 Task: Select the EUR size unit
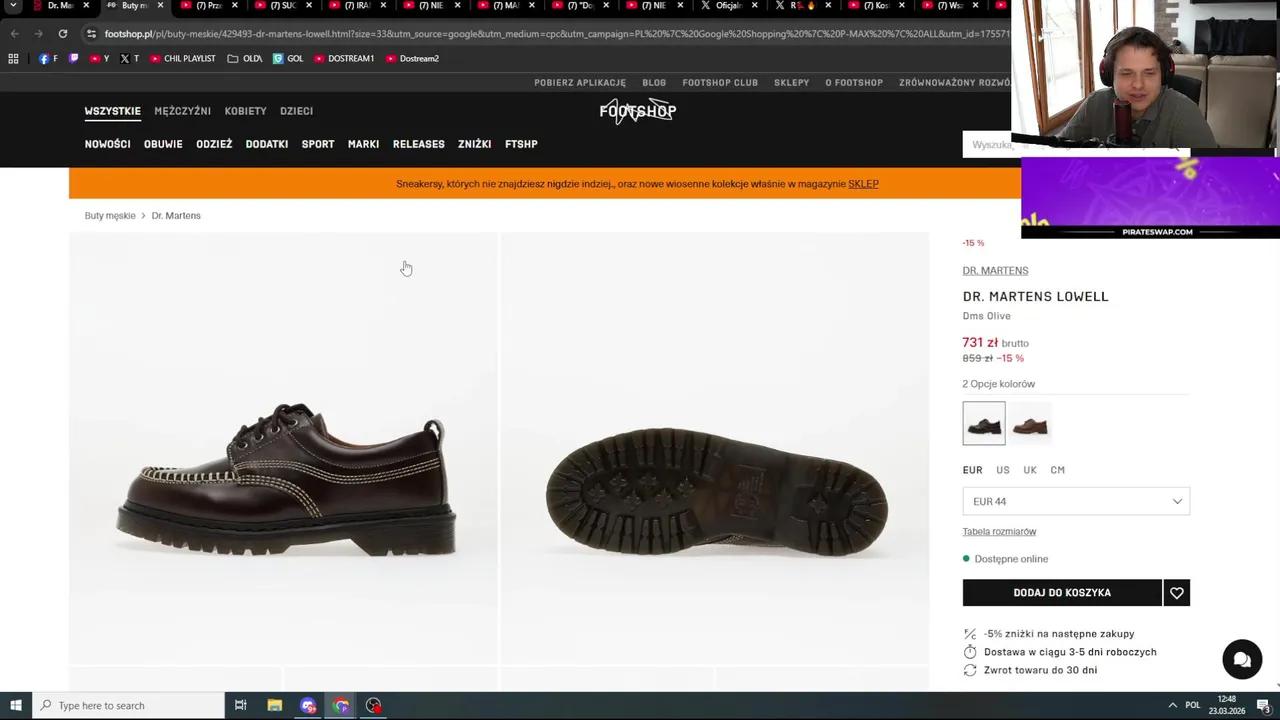[x=972, y=470]
